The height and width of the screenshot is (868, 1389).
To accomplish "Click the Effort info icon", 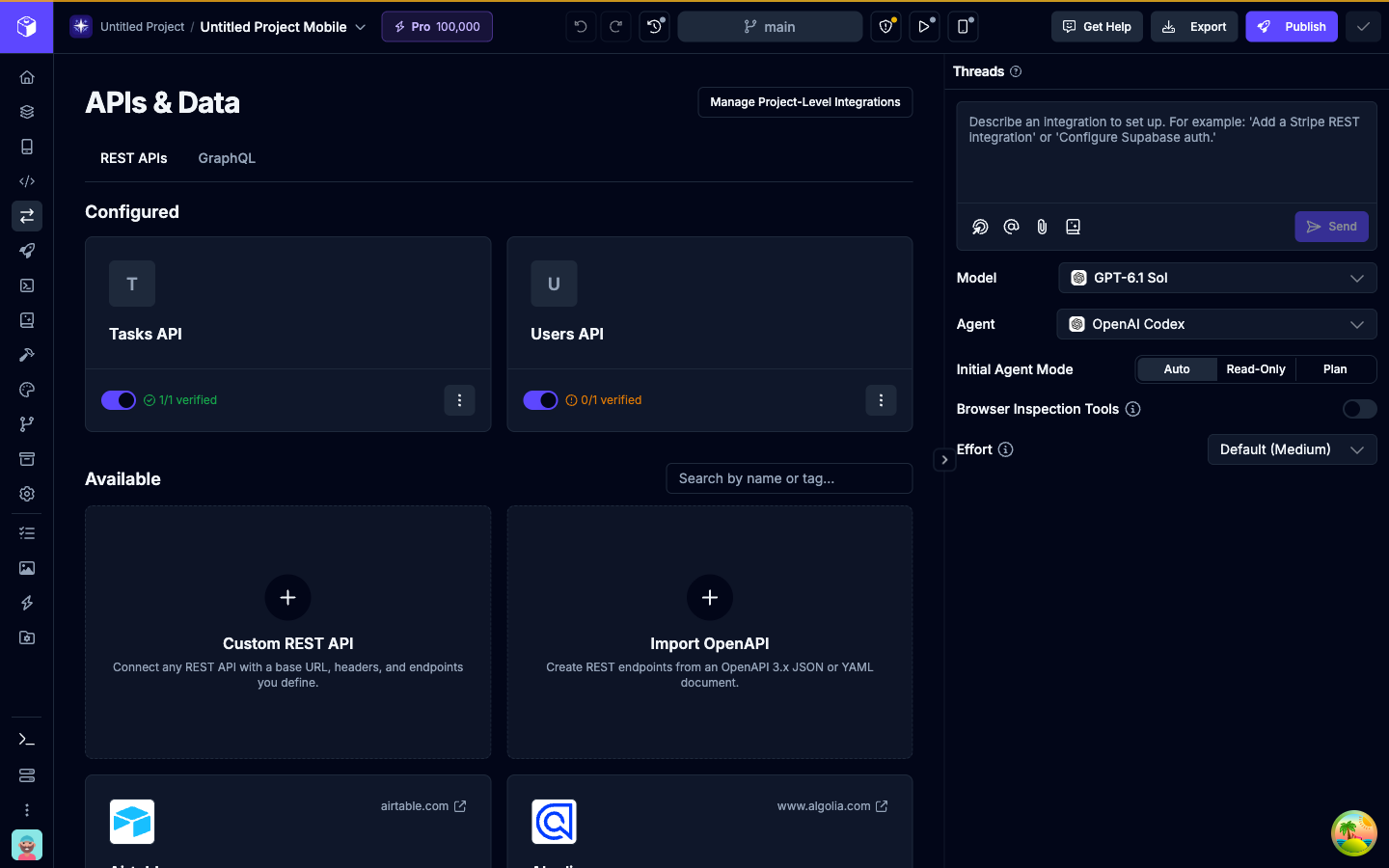I will coord(1005,449).
